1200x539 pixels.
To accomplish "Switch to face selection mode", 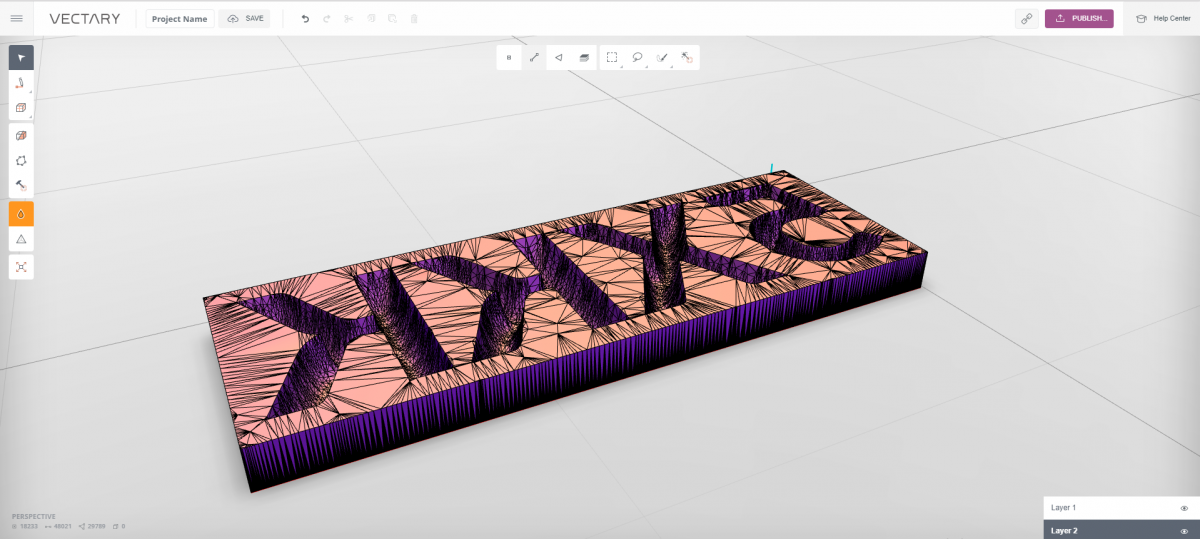I will (559, 58).
